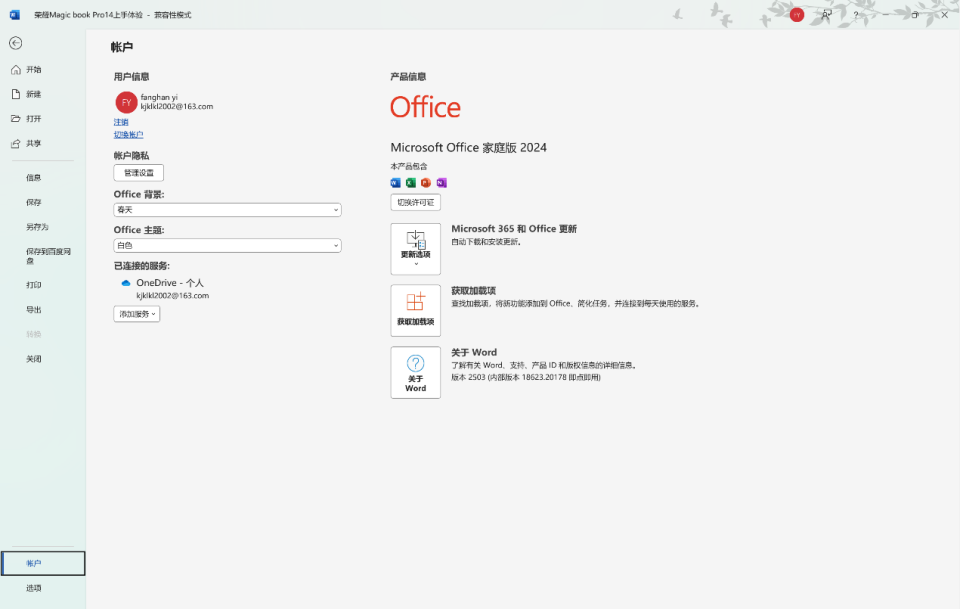Click the OneDrive cloud icon
The image size is (960, 609).
[x=126, y=283]
